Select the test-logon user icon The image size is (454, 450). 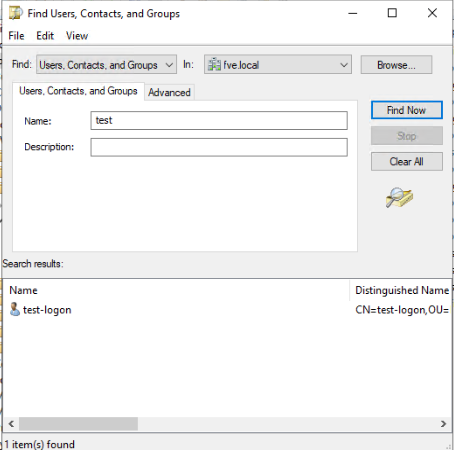(x=15, y=309)
